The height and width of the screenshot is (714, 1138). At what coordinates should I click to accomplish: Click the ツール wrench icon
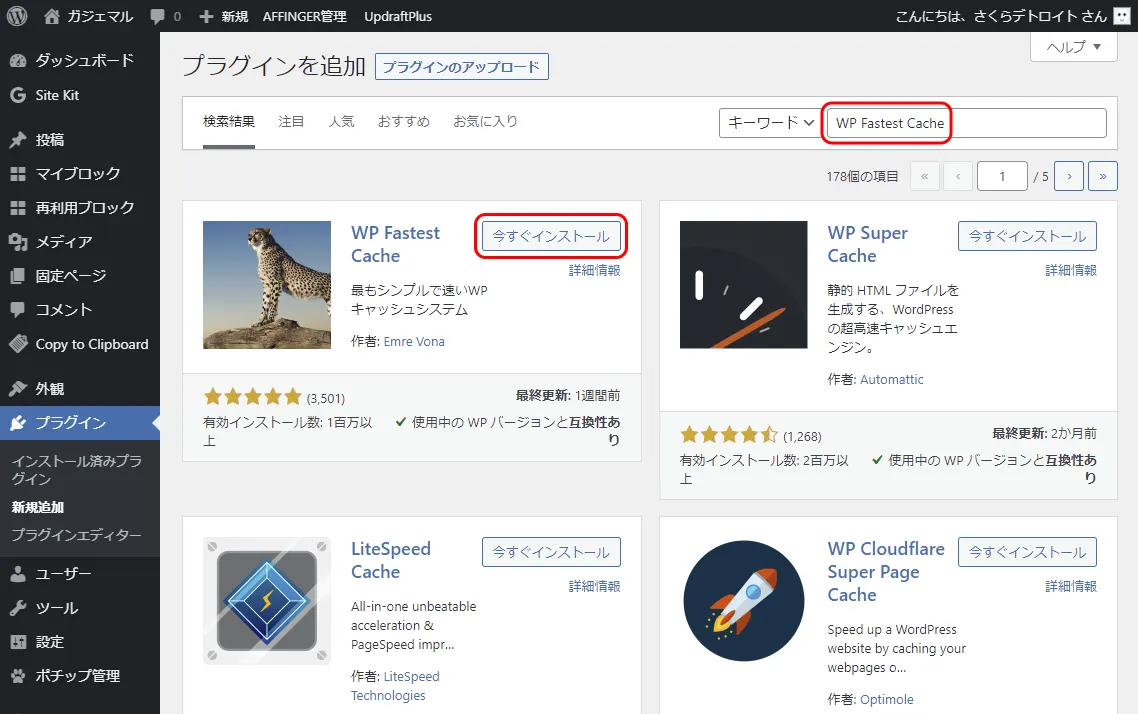(18, 608)
